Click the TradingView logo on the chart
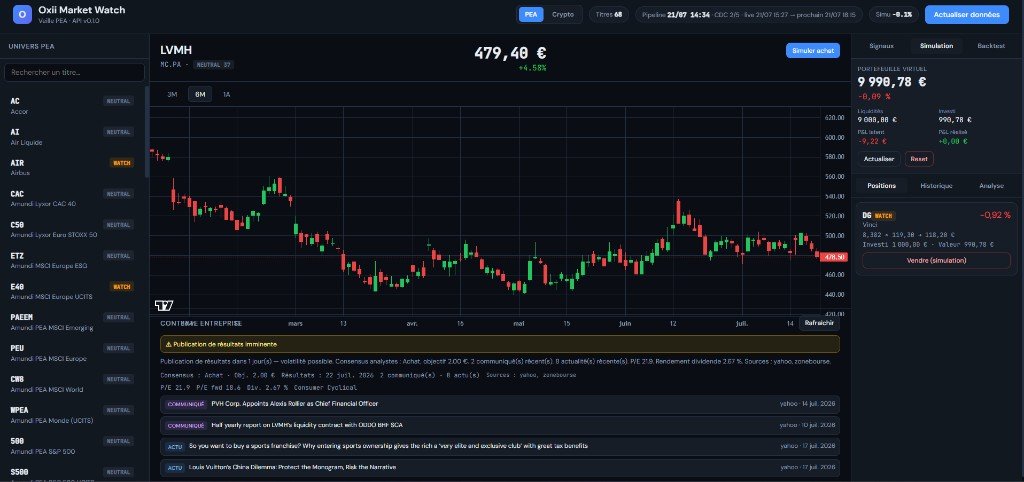Screen dimensions: 1024x482 pos(164,306)
